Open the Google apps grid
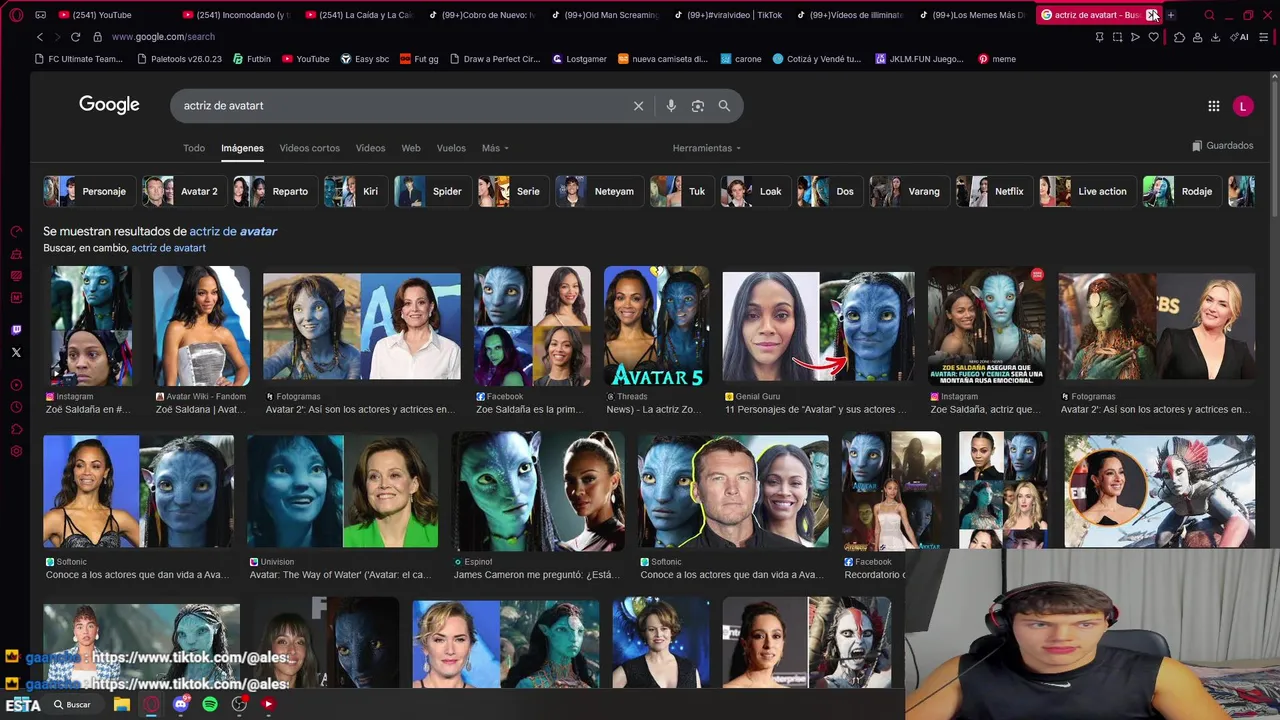This screenshot has width=1280, height=720. coord(1213,106)
